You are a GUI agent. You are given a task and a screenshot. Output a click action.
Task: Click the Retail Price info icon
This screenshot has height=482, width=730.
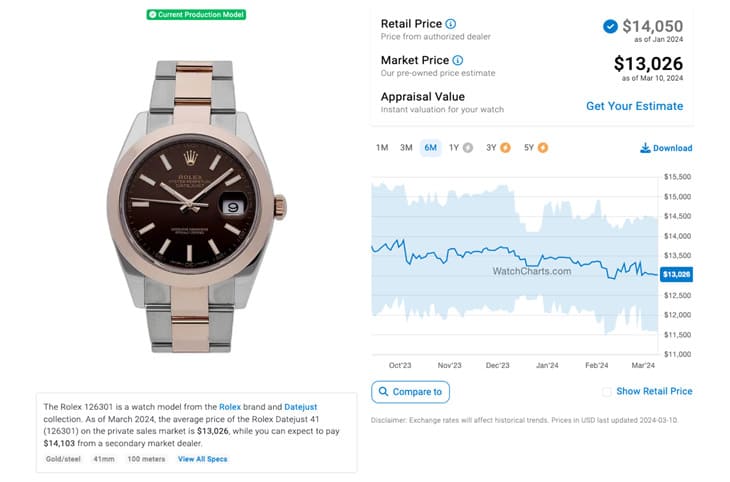coord(451,24)
